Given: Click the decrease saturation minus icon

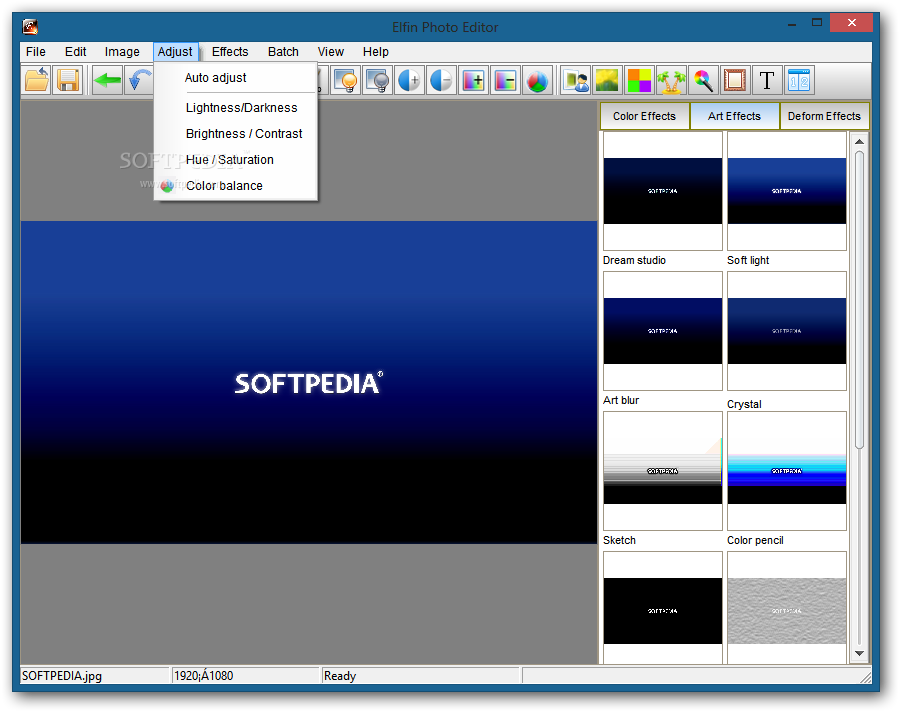Looking at the screenshot, I should click(505, 80).
